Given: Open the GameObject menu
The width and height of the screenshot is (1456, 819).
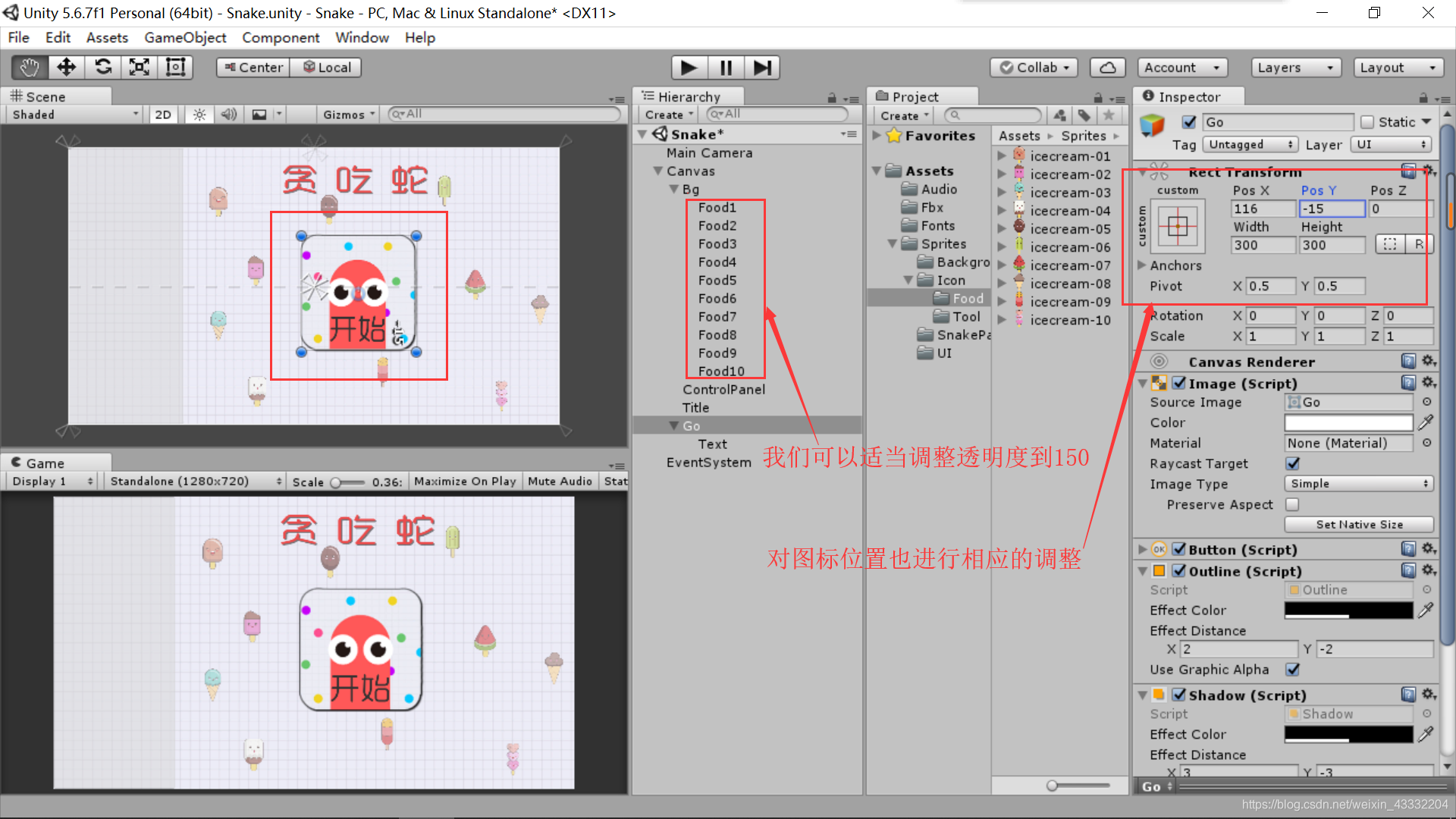Looking at the screenshot, I should 184,37.
